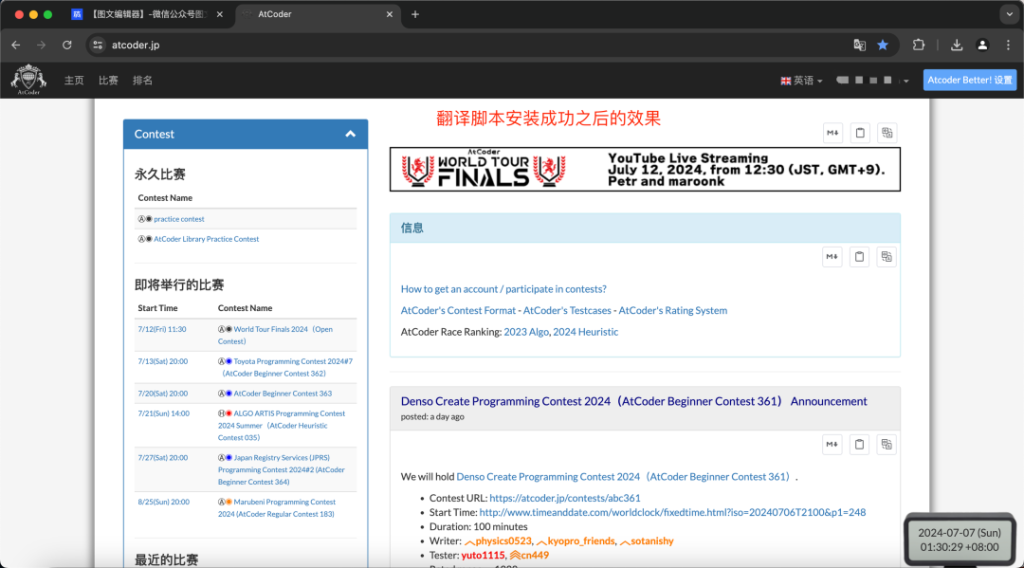Open writer physics0523 profile
Viewport: 1024px width, 568px height.
coord(498,541)
